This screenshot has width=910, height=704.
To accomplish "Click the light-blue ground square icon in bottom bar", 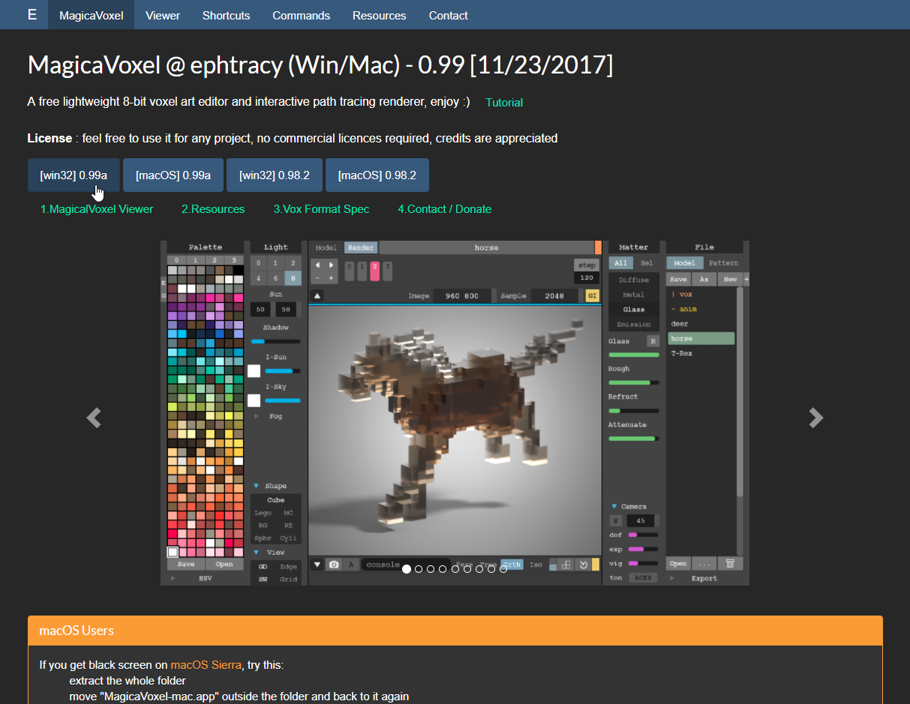I will click(552, 566).
